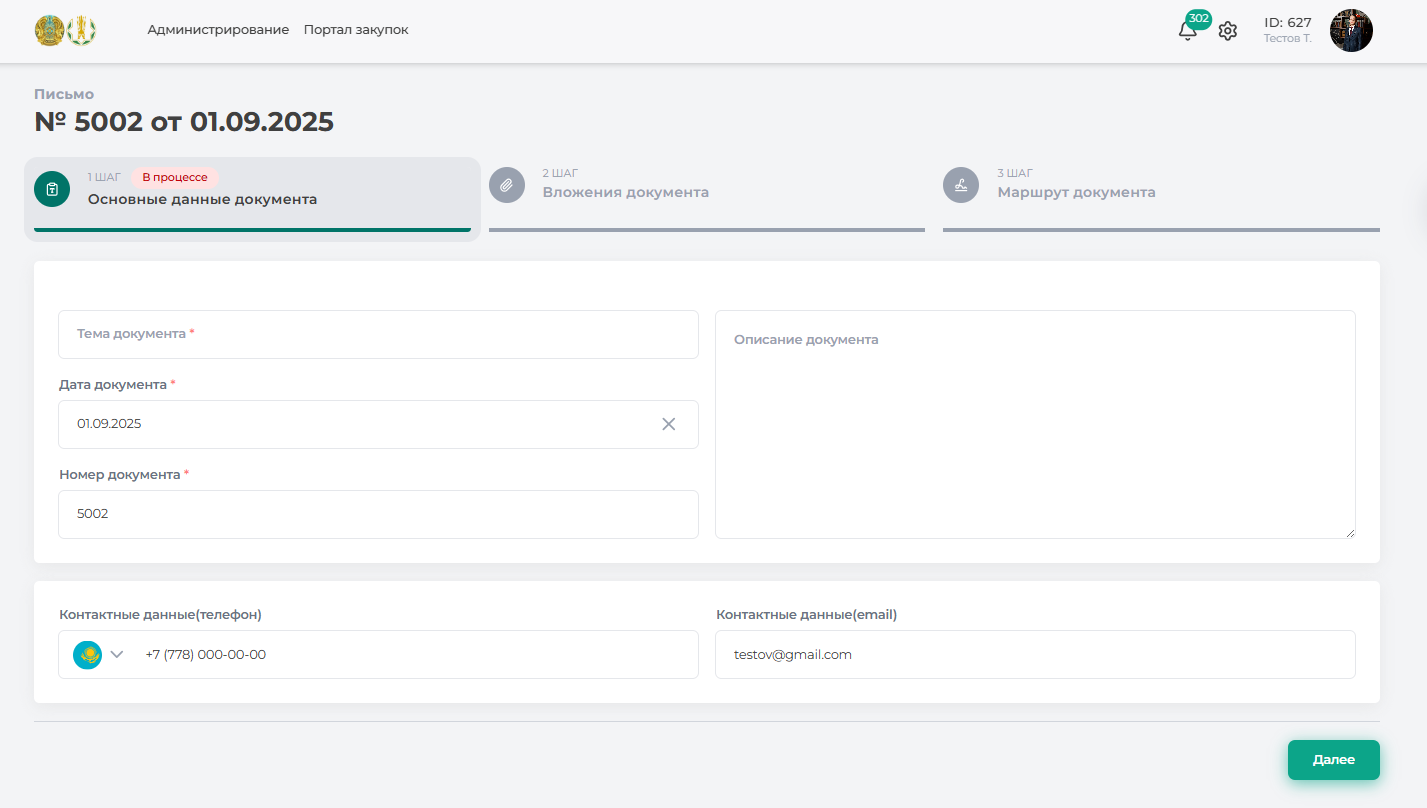Click the Номер документа field with 5002
Screen dimensions: 1427x808
378,514
